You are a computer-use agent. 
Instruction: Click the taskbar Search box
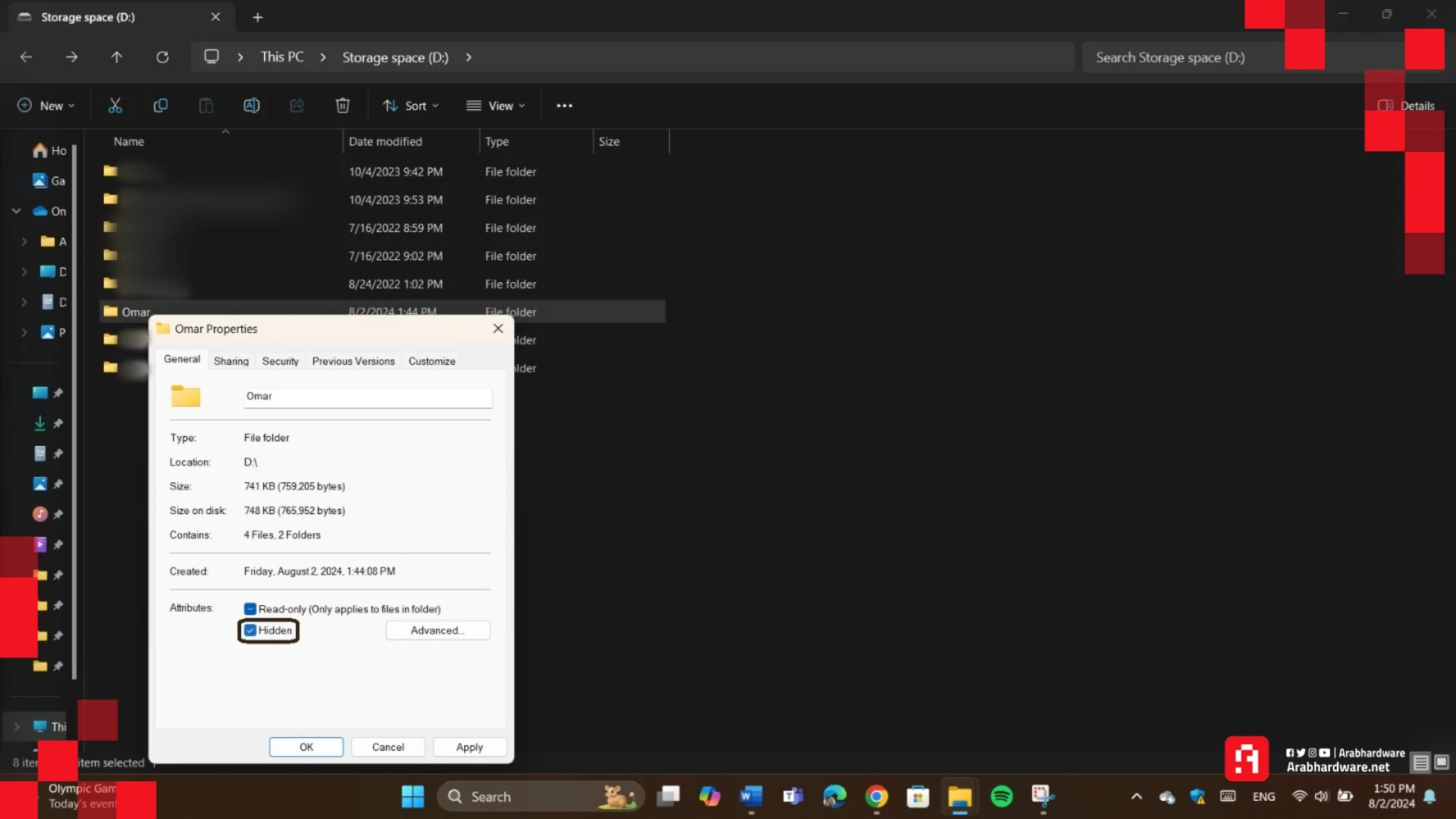coord(541,796)
